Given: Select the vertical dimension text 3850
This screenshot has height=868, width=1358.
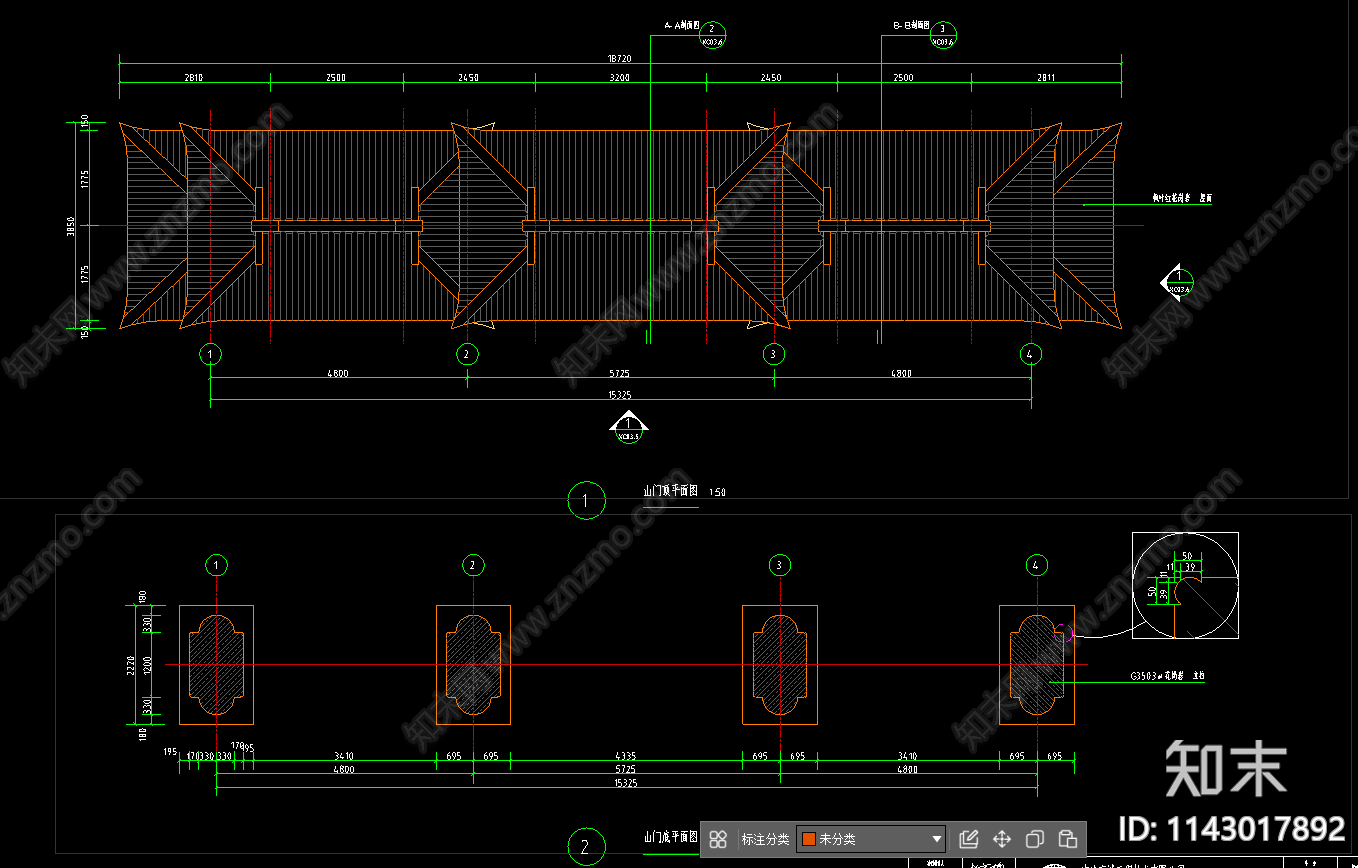Looking at the screenshot, I should [x=71, y=225].
